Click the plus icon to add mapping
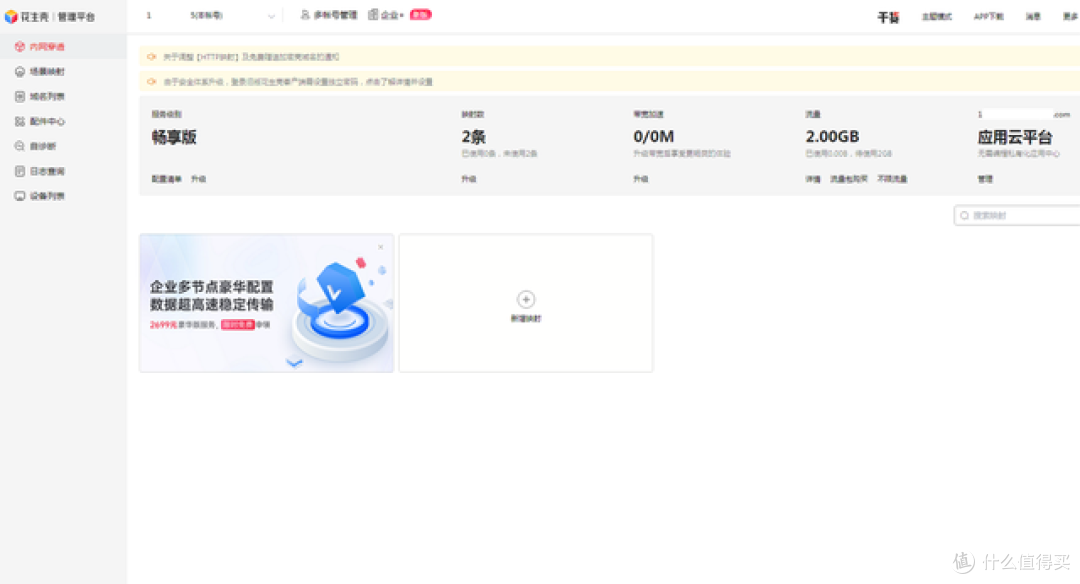The image size is (1080, 584). pos(526,299)
